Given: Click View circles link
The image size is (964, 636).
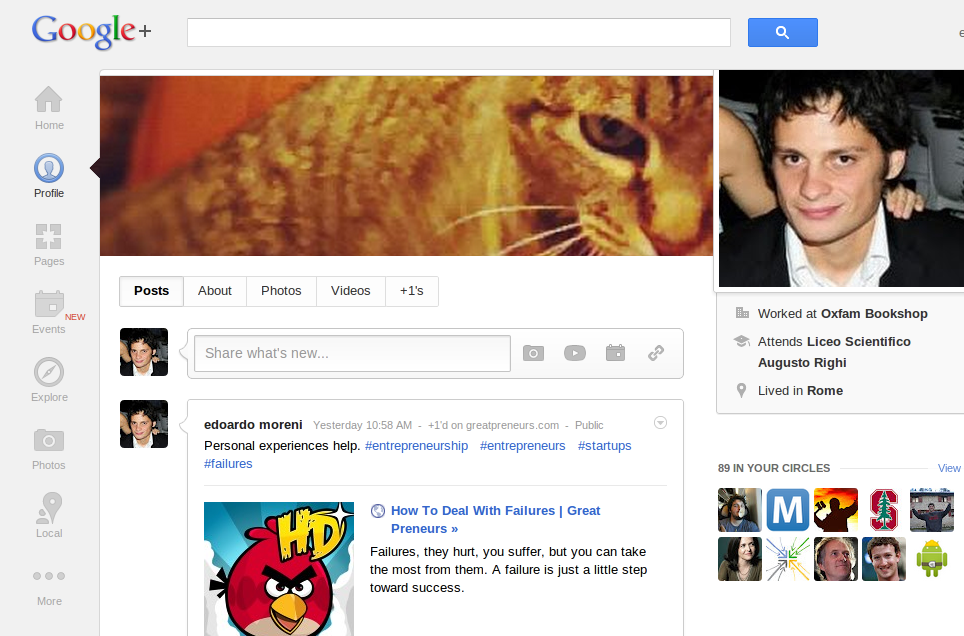Looking at the screenshot, I should [949, 468].
